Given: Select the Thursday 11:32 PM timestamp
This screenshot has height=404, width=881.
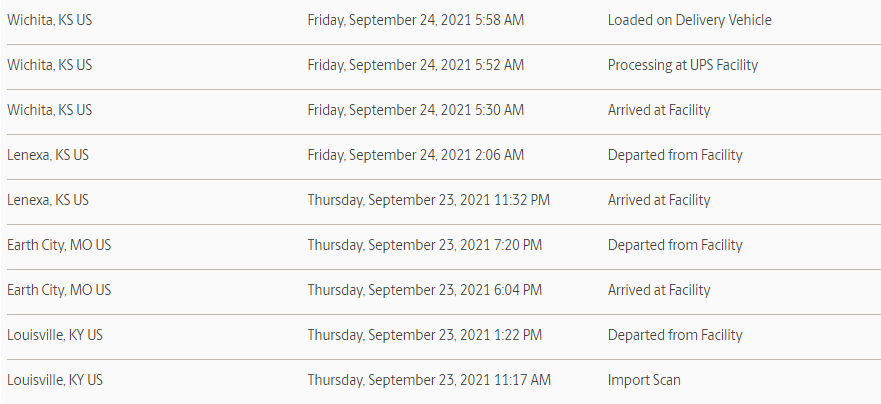Looking at the screenshot, I should pos(429,201).
